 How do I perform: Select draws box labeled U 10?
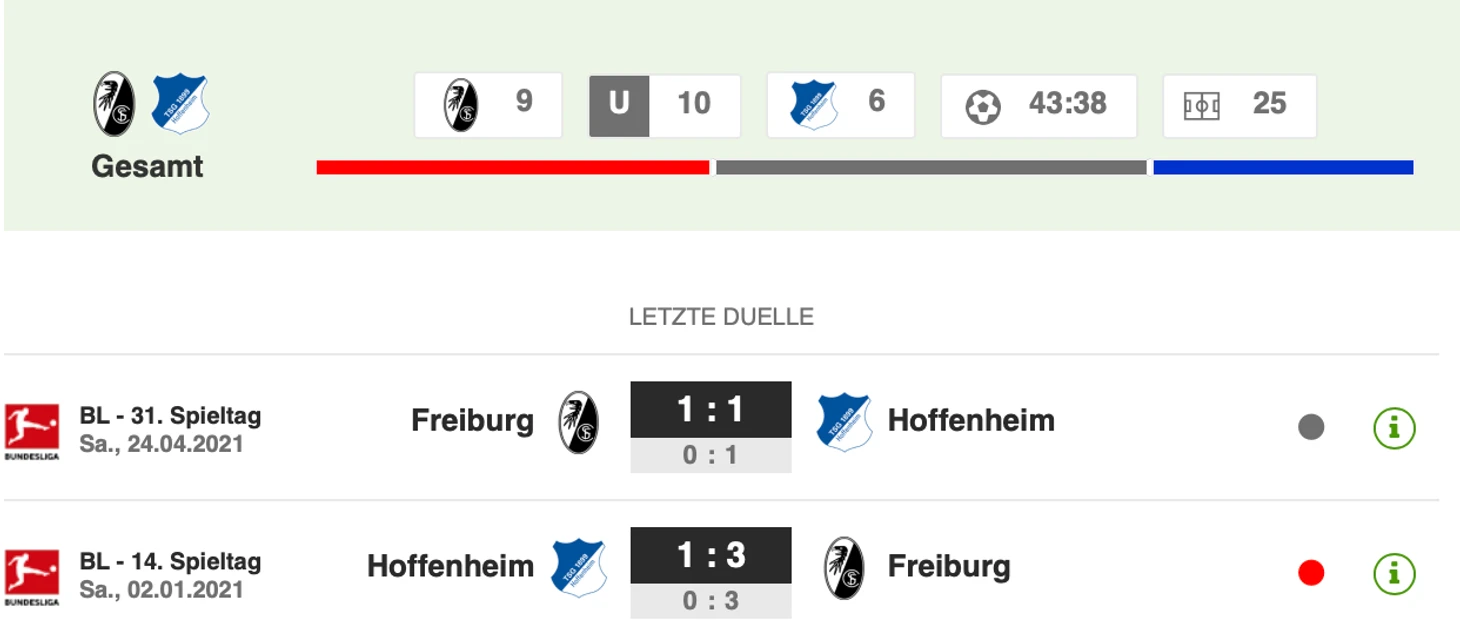665,105
